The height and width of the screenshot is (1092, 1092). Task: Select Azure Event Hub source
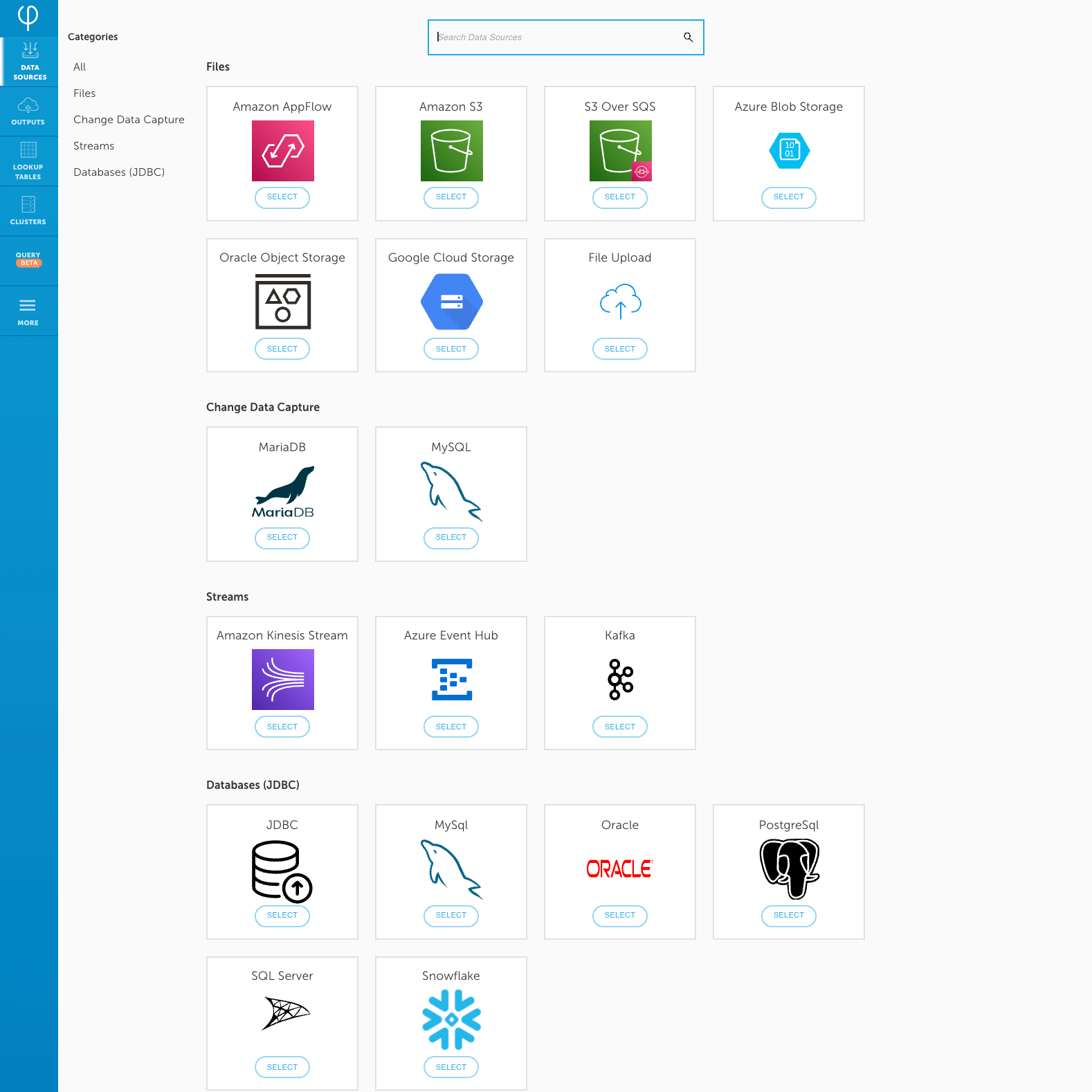[x=451, y=727]
